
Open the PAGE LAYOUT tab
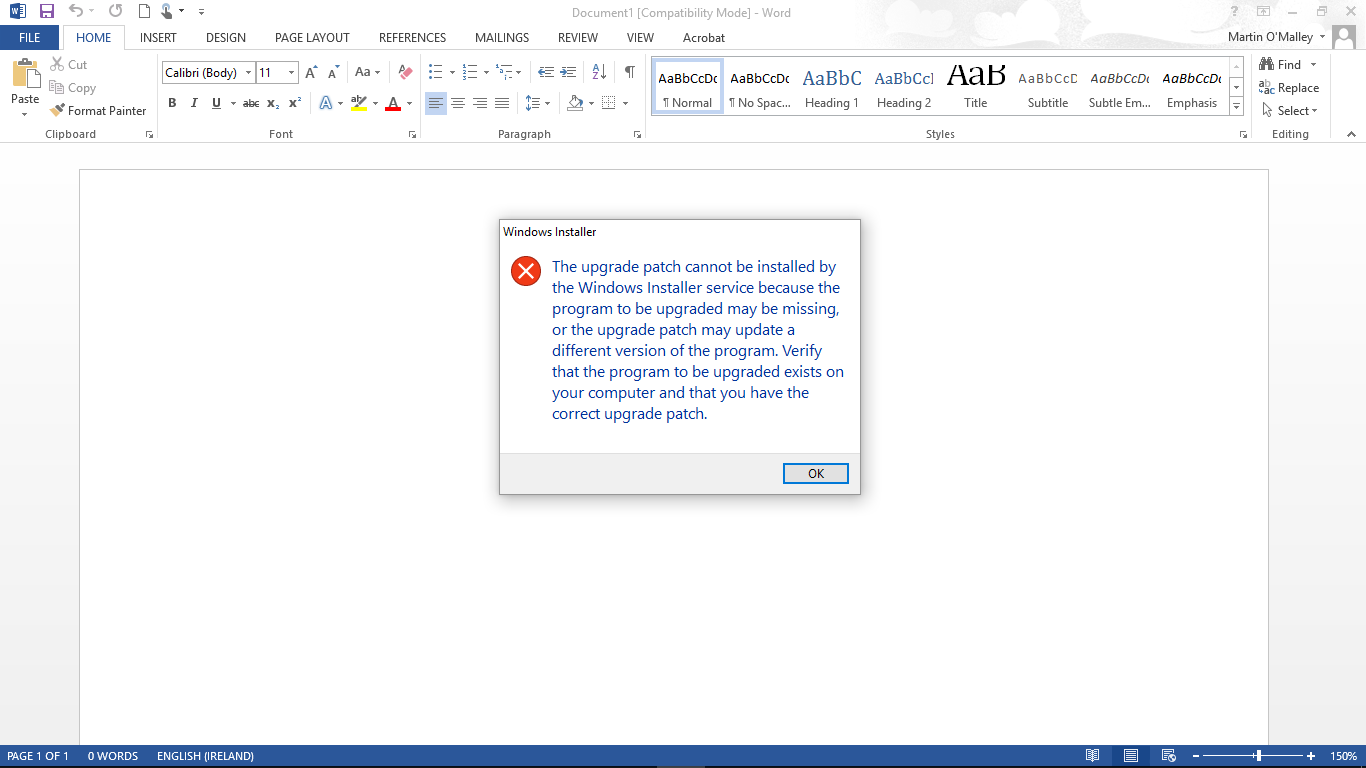click(x=312, y=38)
